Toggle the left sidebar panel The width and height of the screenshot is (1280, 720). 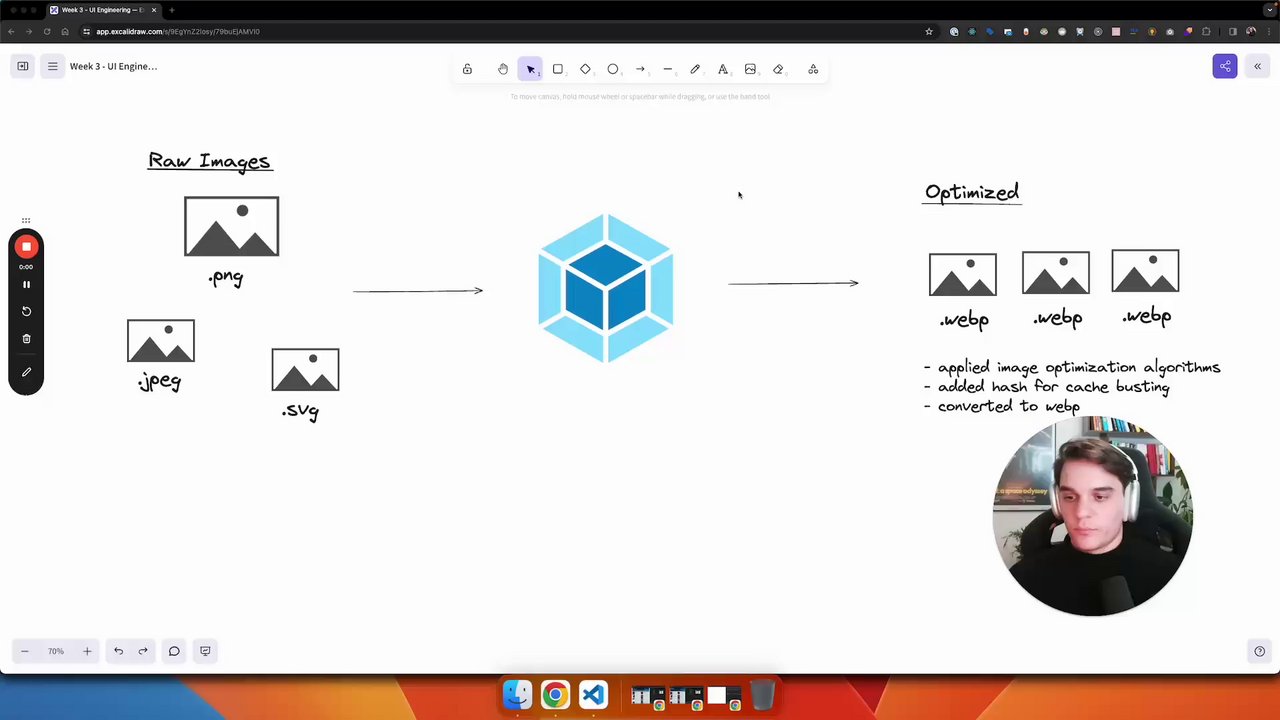pos(22,66)
